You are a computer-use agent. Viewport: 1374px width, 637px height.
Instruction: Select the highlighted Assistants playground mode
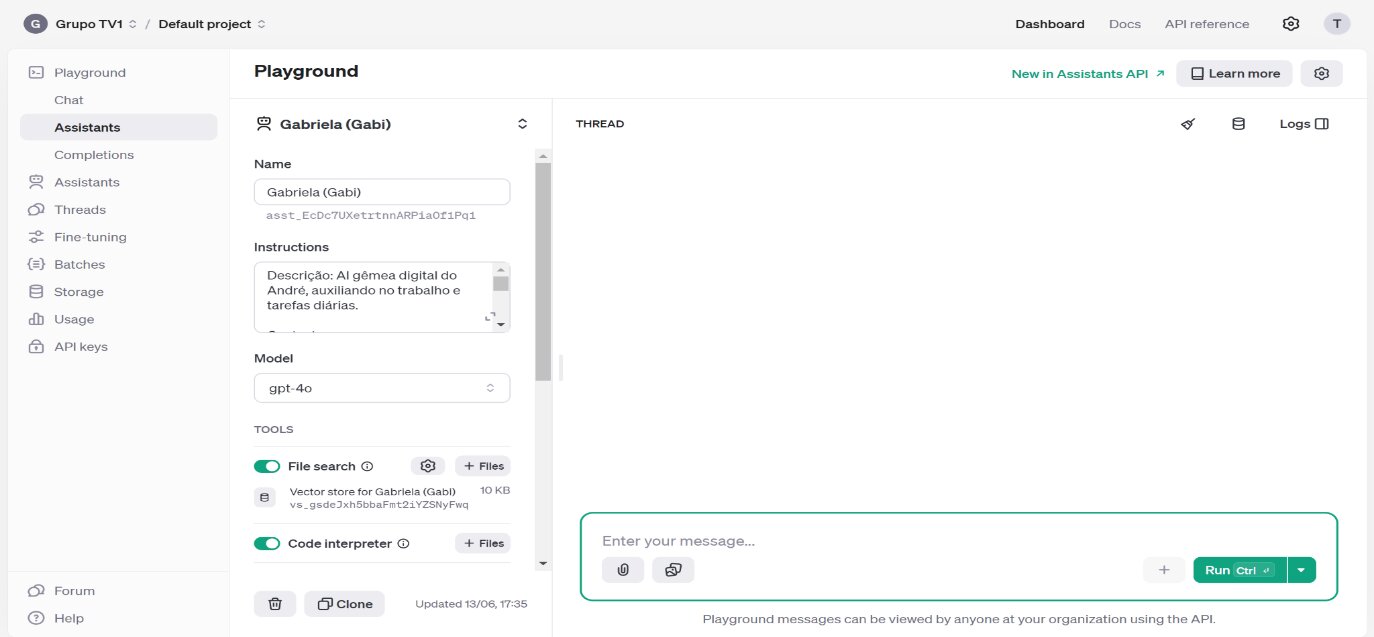tap(118, 128)
